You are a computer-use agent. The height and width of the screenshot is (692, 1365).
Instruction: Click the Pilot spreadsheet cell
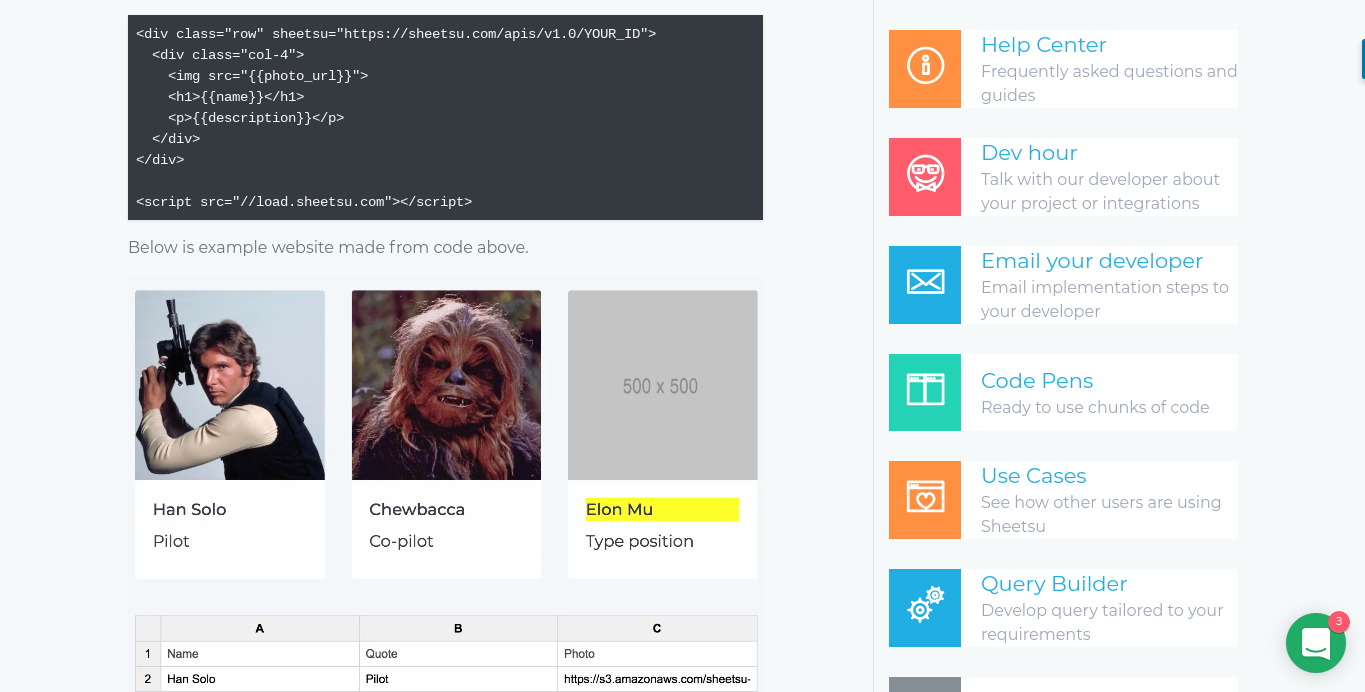pos(458,679)
